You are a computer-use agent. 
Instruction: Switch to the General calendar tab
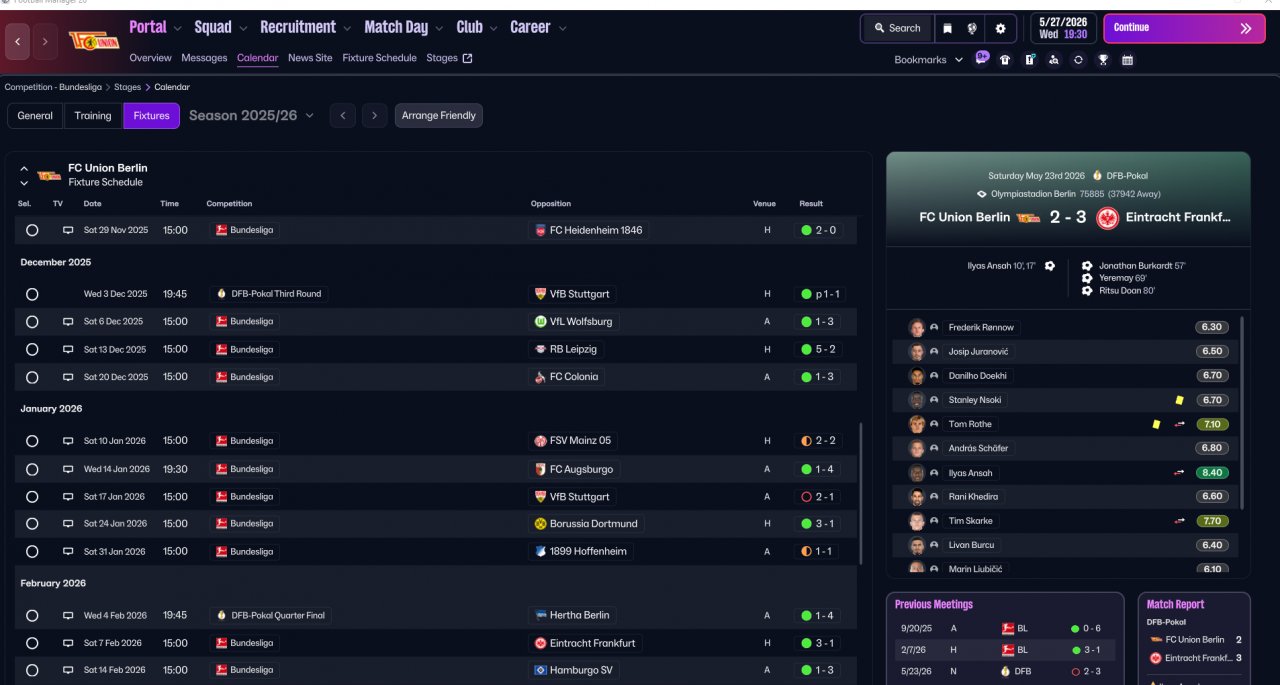[35, 116]
